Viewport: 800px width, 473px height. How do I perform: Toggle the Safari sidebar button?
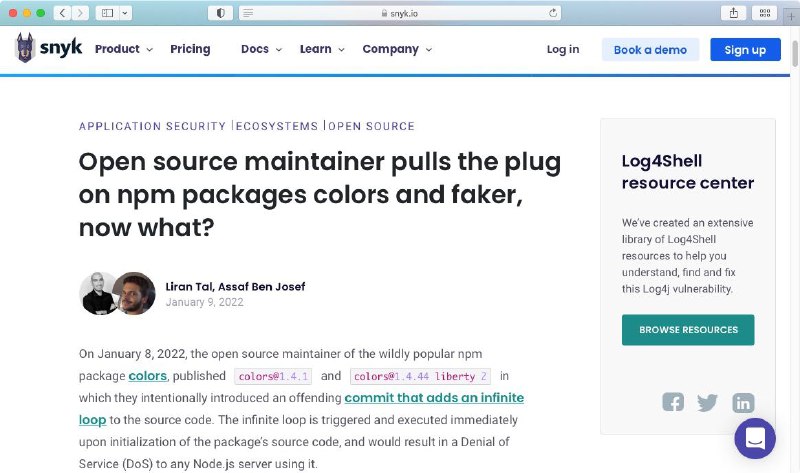(x=108, y=13)
